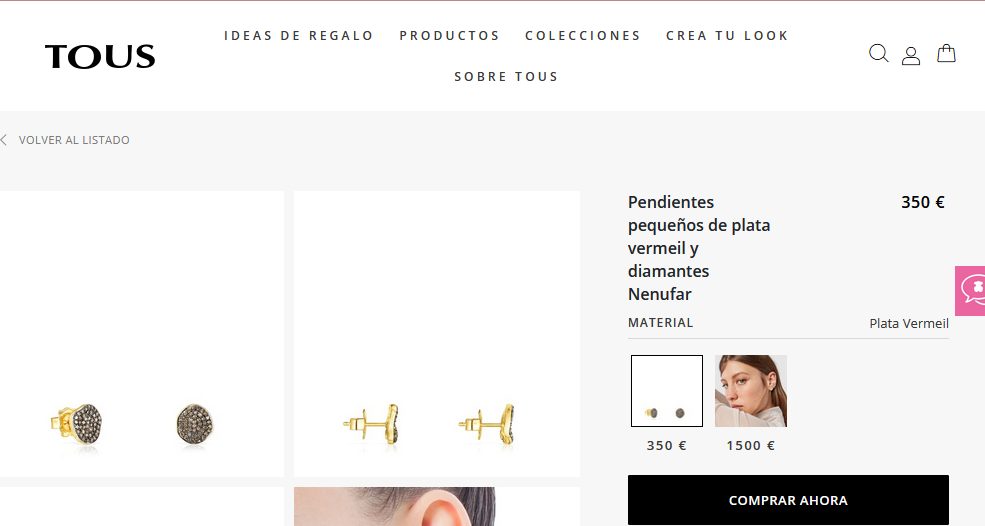Open the Productos menu
Image resolution: width=985 pixels, height=526 pixels.
coord(449,36)
